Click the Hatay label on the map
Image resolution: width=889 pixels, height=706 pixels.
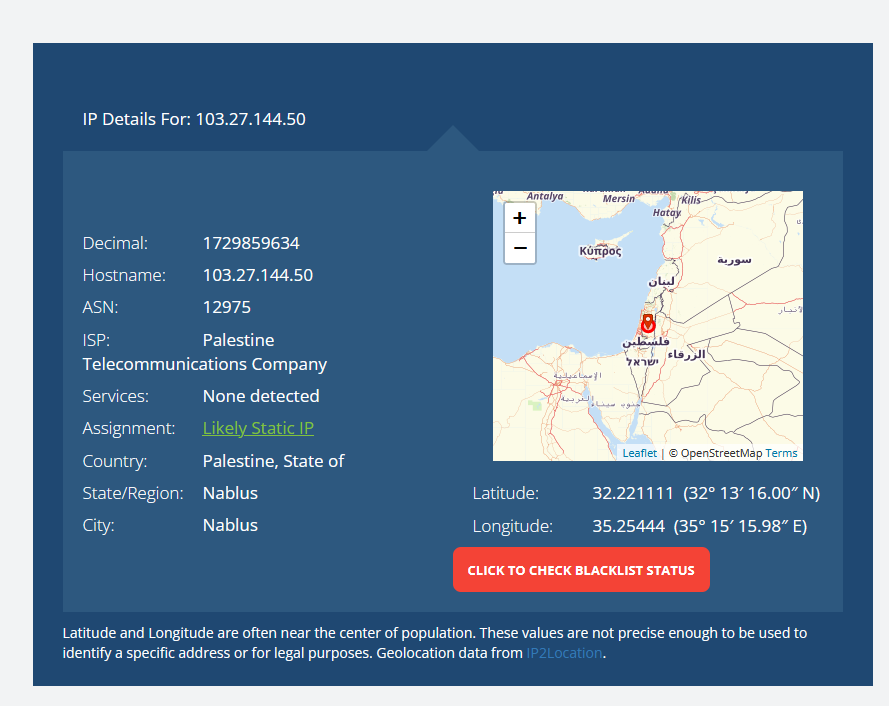click(667, 212)
